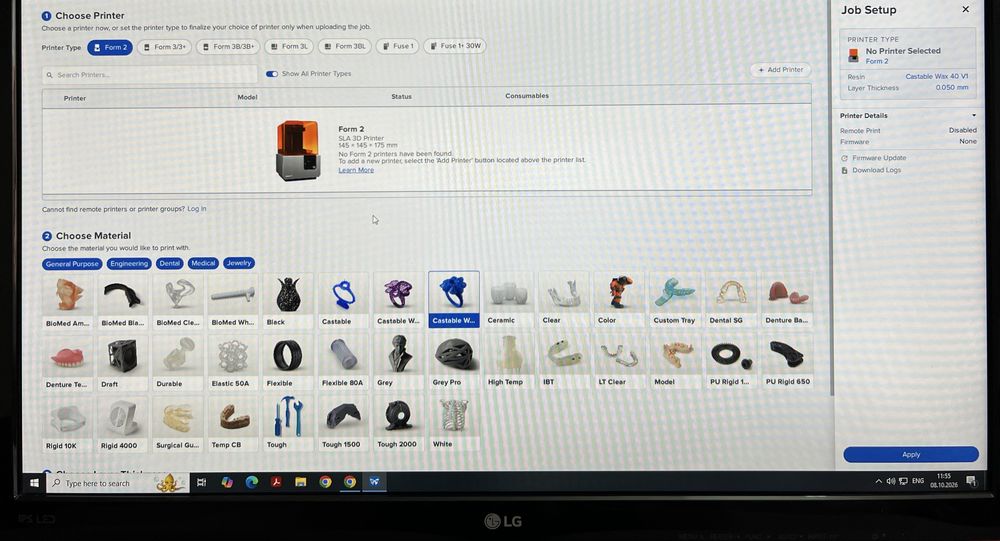Collapse the Printer Details section
Image resolution: width=1000 pixels, height=541 pixels.
point(973,115)
